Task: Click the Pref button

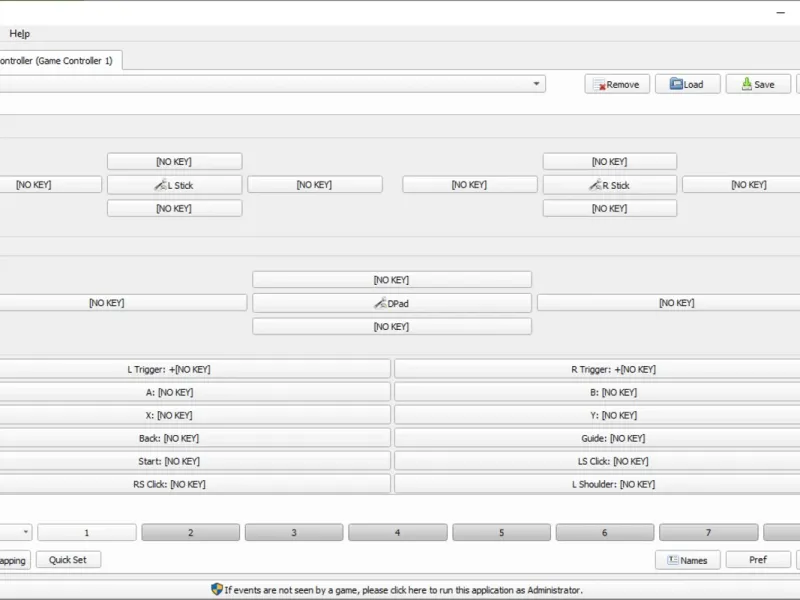Action: tap(758, 560)
